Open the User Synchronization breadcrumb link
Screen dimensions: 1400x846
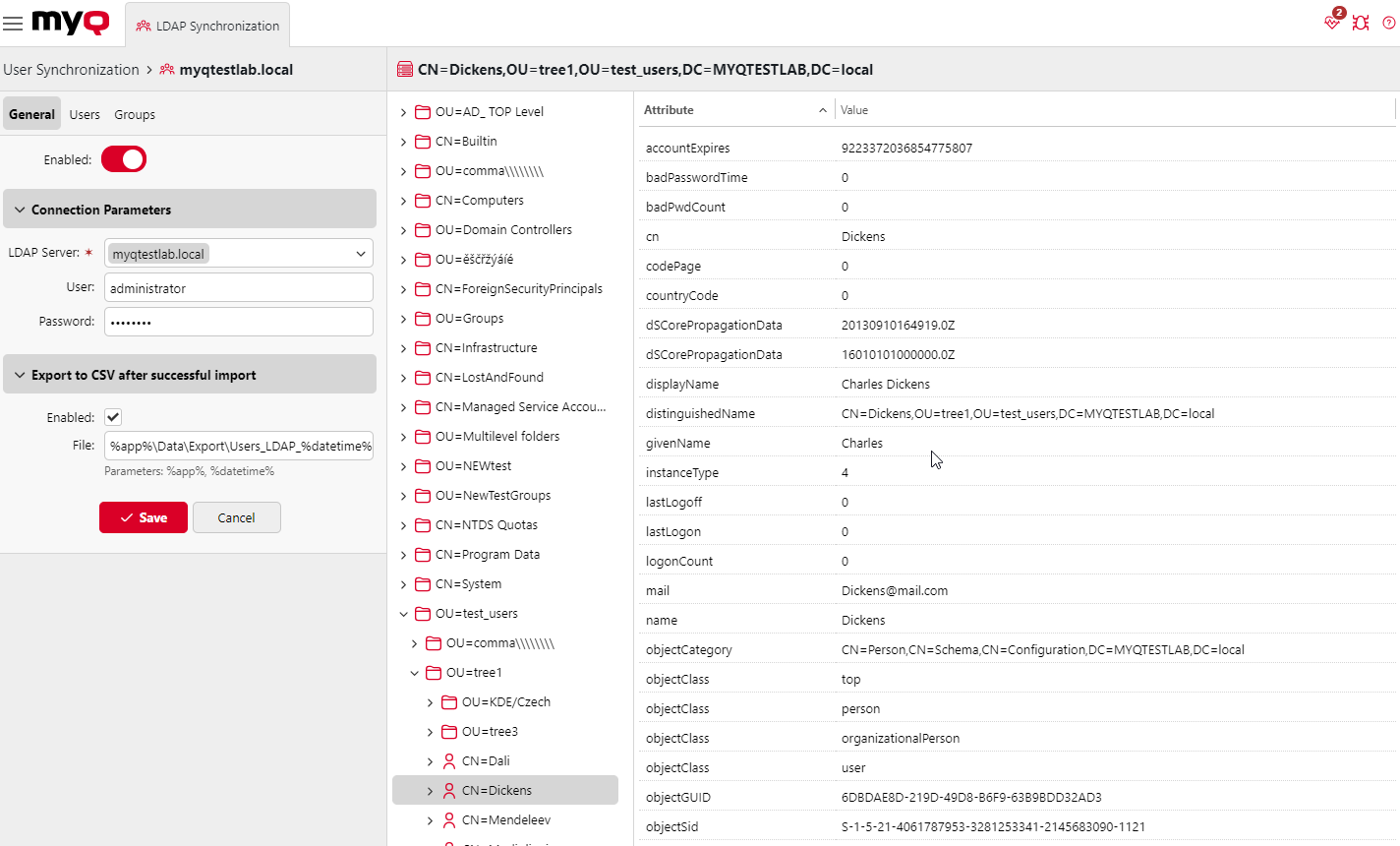click(71, 69)
